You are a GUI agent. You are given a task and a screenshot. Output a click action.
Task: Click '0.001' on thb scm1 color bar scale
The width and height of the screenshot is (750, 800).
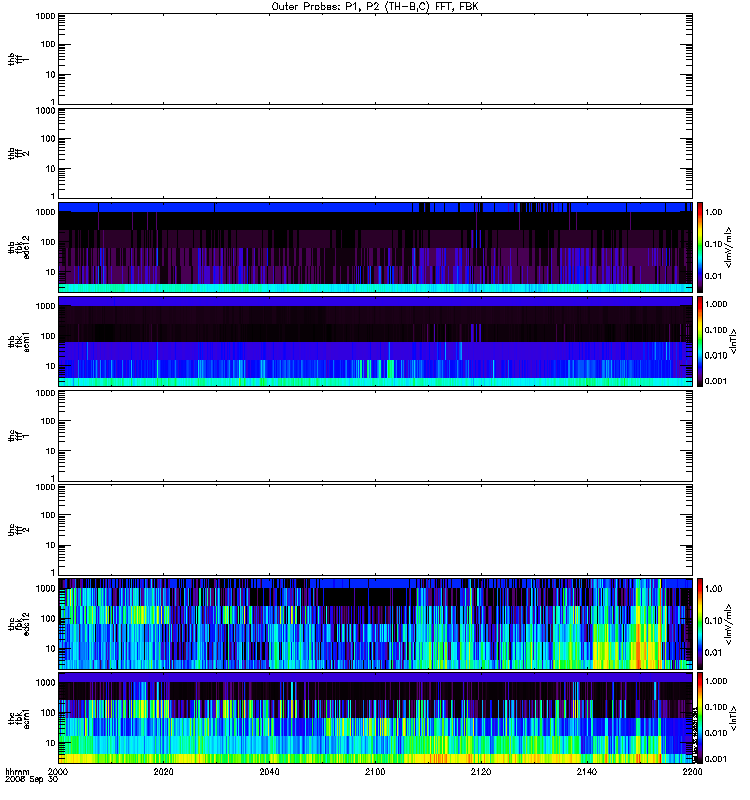click(x=716, y=381)
